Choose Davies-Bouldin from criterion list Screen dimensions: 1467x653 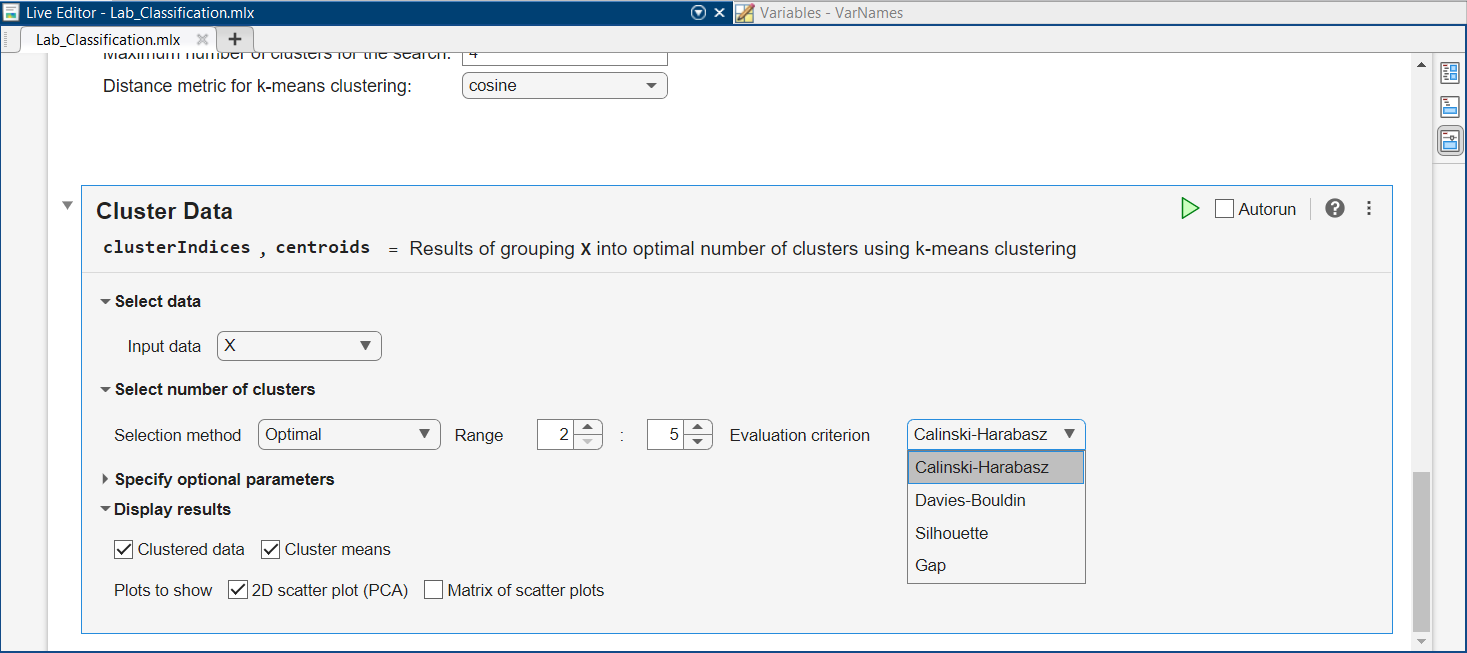click(x=970, y=500)
